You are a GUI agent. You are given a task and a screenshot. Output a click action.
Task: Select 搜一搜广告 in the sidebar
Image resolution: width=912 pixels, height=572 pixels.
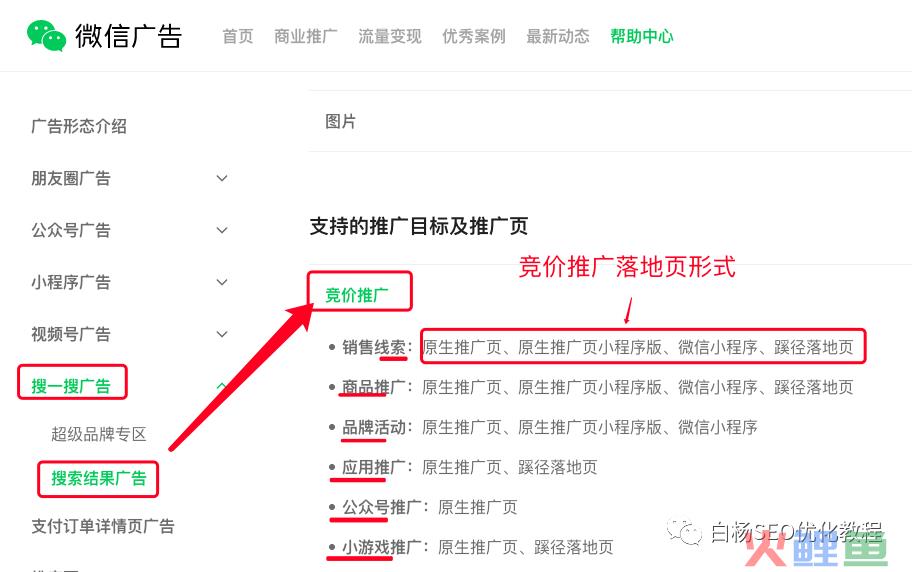click(x=71, y=386)
